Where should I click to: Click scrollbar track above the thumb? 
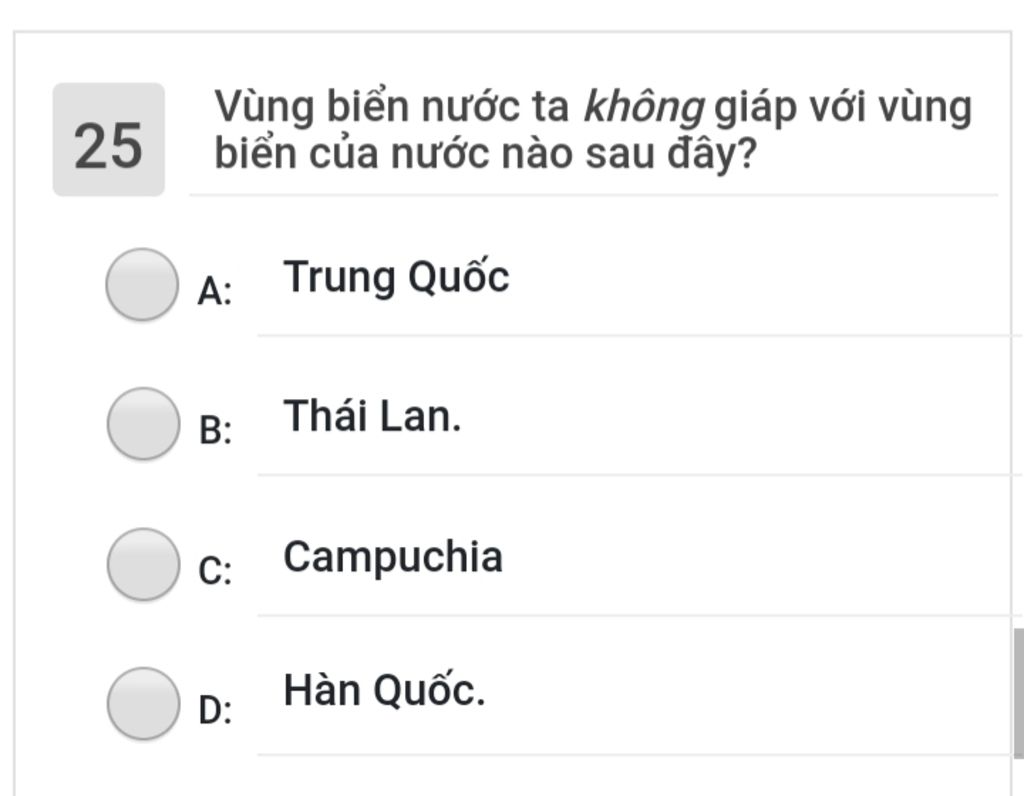tap(1018, 326)
